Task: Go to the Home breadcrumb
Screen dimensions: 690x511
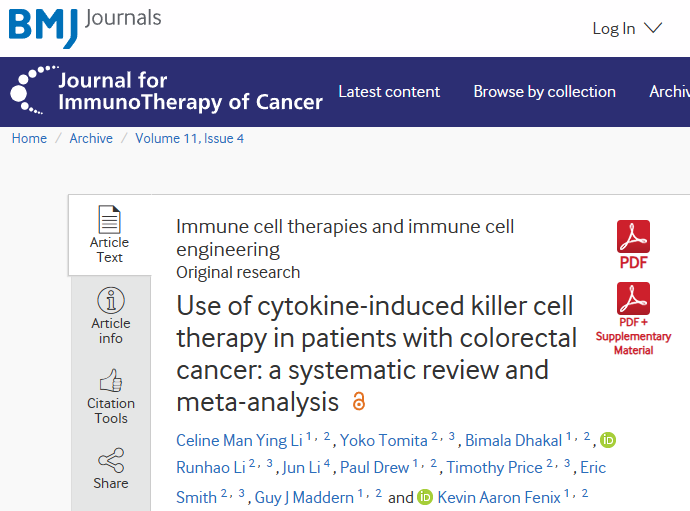Action: (x=29, y=138)
